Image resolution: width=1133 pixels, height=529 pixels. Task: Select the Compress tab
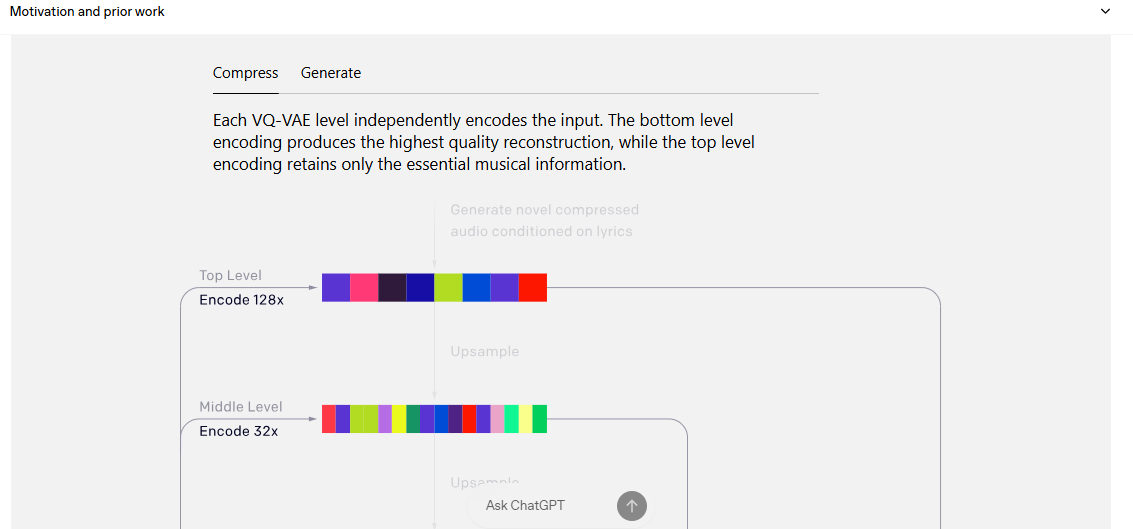click(x=245, y=73)
